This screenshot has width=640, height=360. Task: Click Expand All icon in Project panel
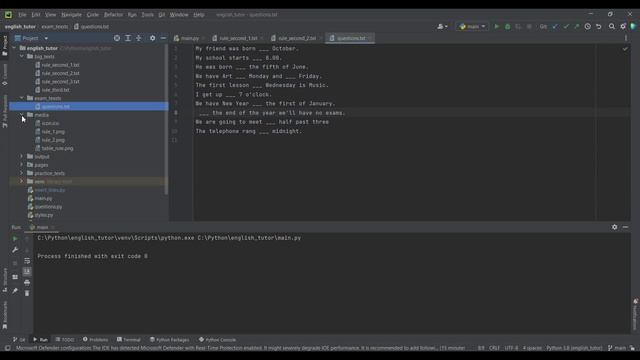pos(128,38)
